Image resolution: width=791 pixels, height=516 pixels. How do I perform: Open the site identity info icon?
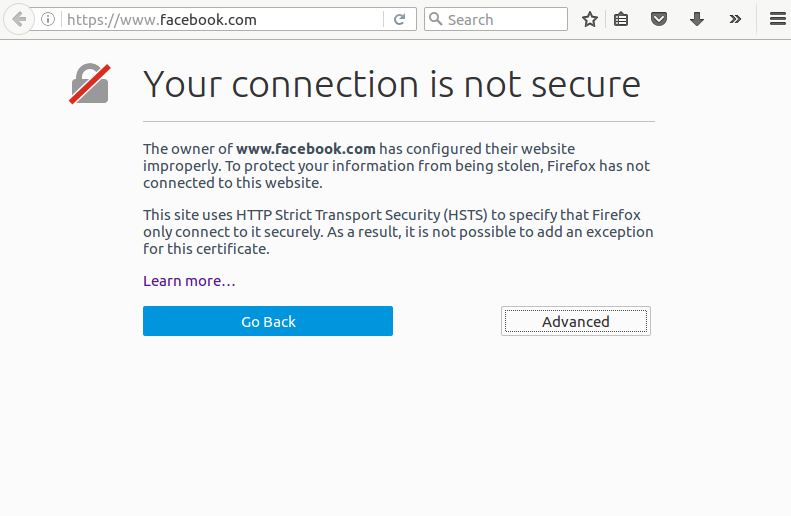click(x=47, y=19)
